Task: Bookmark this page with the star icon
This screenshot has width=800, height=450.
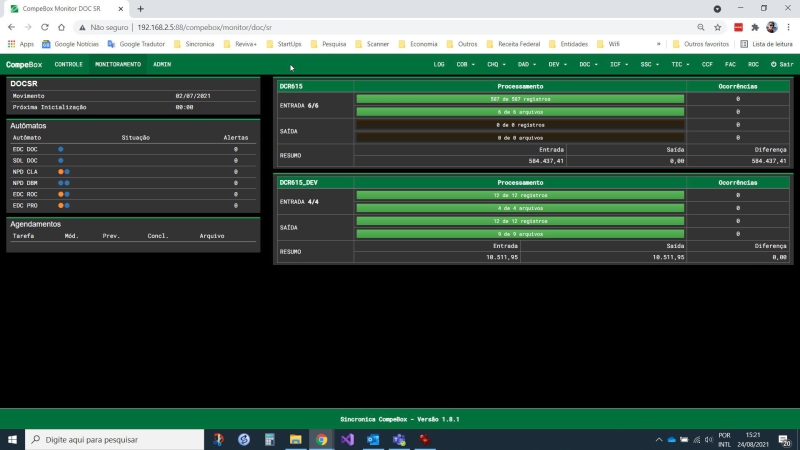Action: pyautogui.click(x=717, y=27)
